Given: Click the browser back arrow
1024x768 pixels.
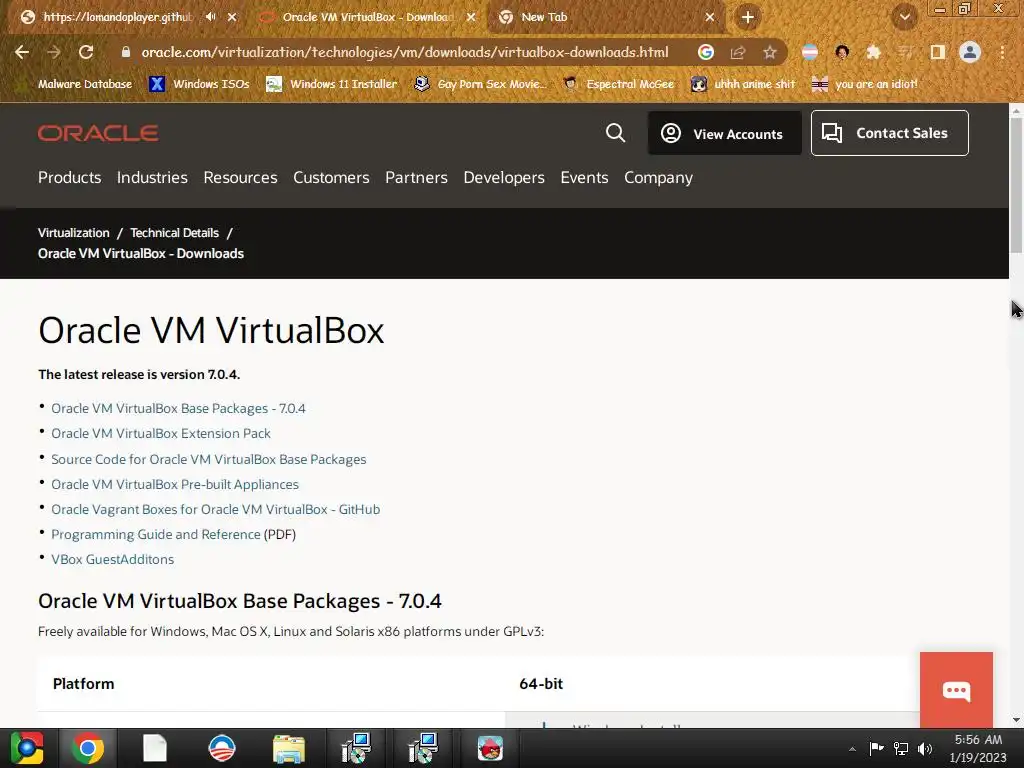Looking at the screenshot, I should pyautogui.click(x=22, y=52).
